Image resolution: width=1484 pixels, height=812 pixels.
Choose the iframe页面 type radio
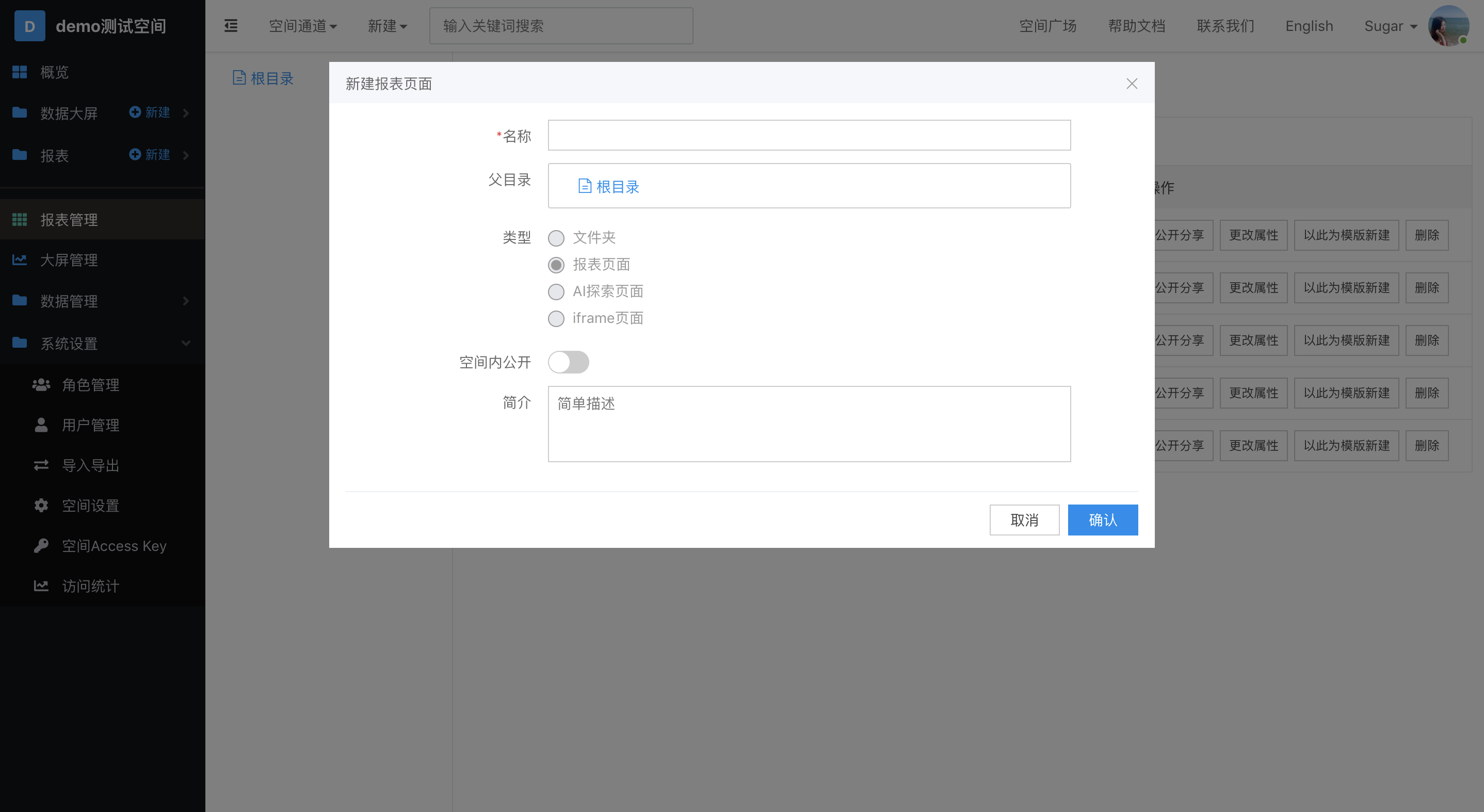pos(556,318)
